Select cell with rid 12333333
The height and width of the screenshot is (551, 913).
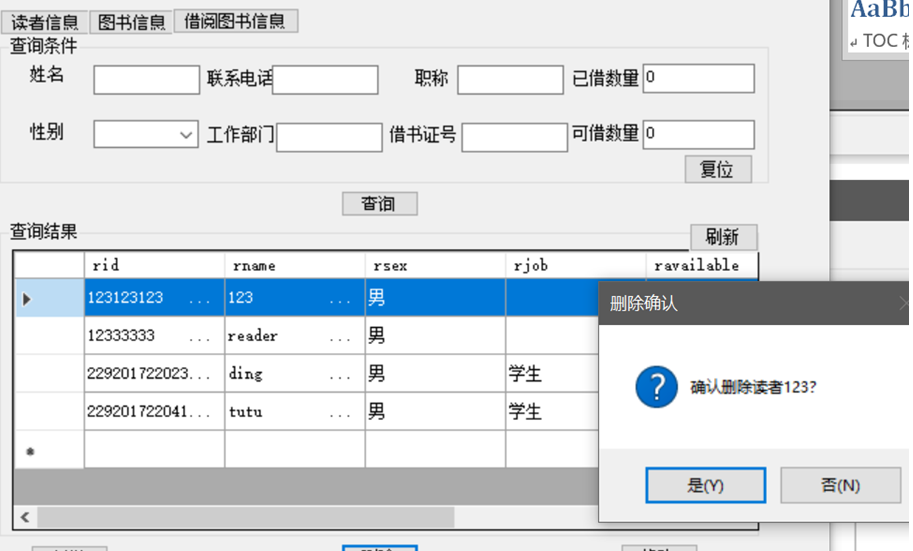pyautogui.click(x=154, y=335)
